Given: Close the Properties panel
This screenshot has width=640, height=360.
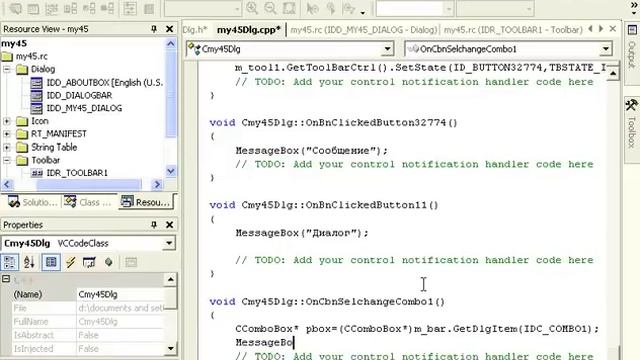Looking at the screenshot, I should click(x=169, y=225).
